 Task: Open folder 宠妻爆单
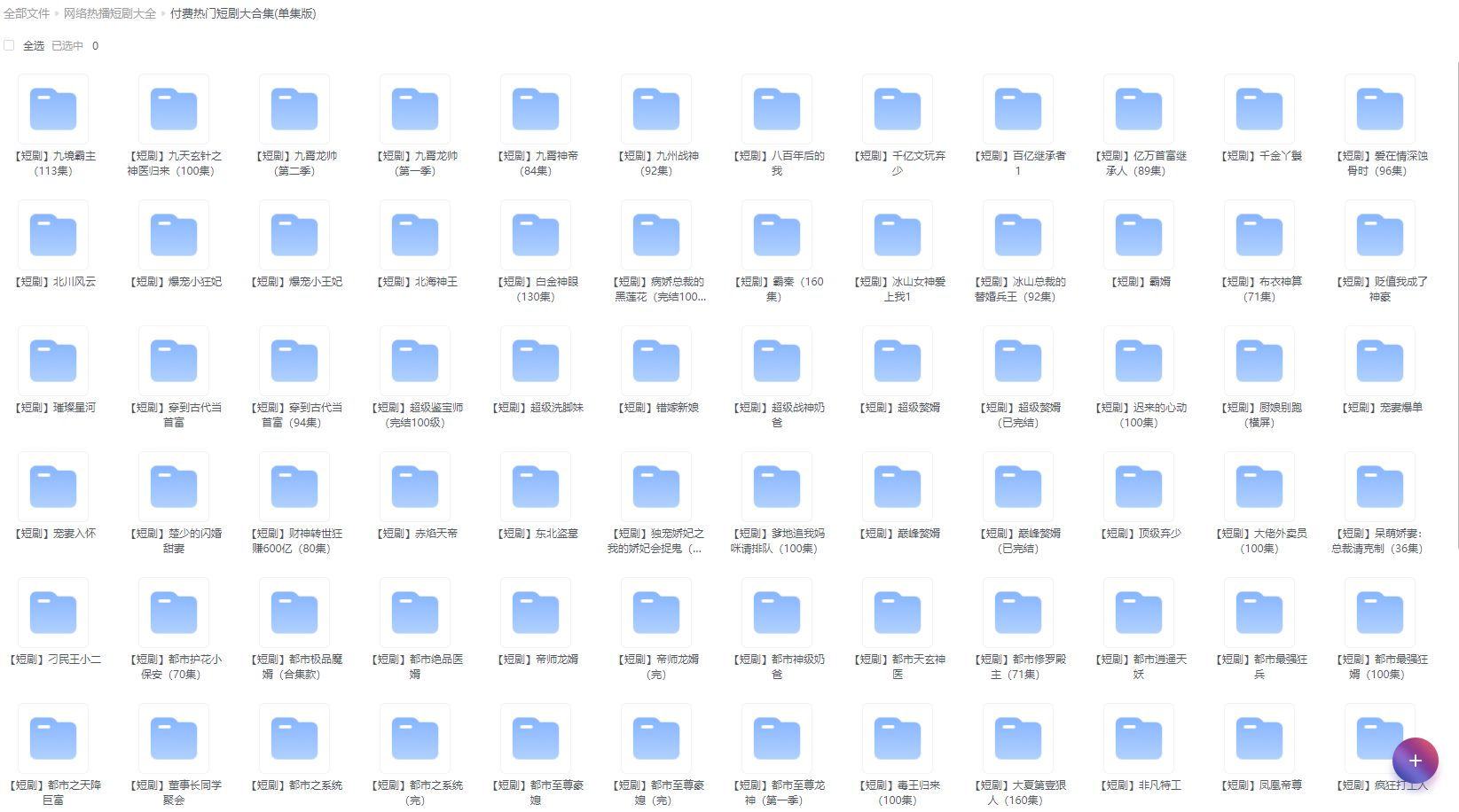[1380, 361]
